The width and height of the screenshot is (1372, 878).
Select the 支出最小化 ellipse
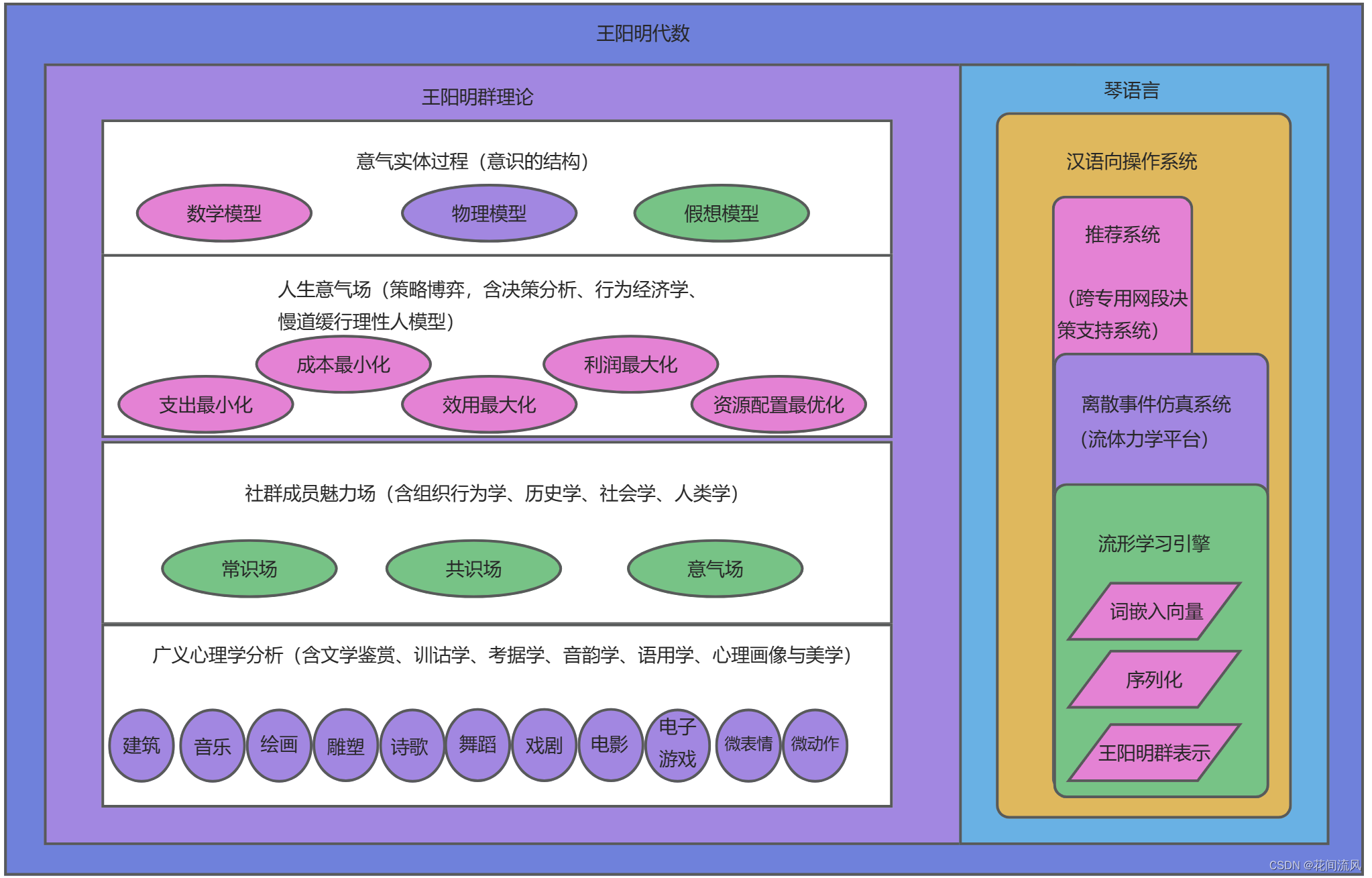click(x=206, y=404)
